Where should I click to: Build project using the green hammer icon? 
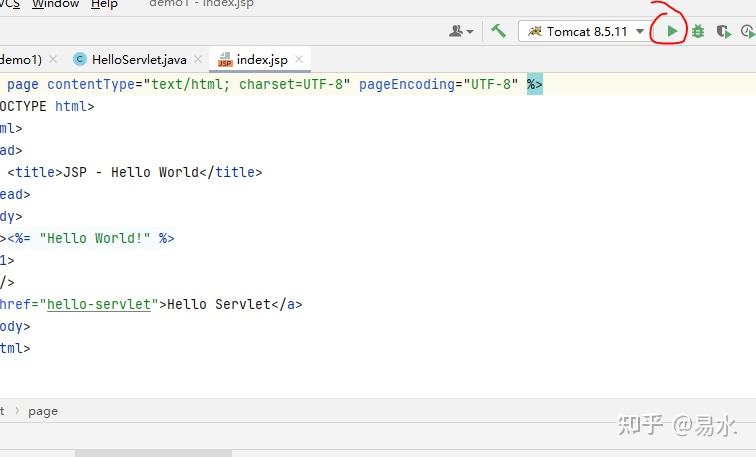(498, 32)
